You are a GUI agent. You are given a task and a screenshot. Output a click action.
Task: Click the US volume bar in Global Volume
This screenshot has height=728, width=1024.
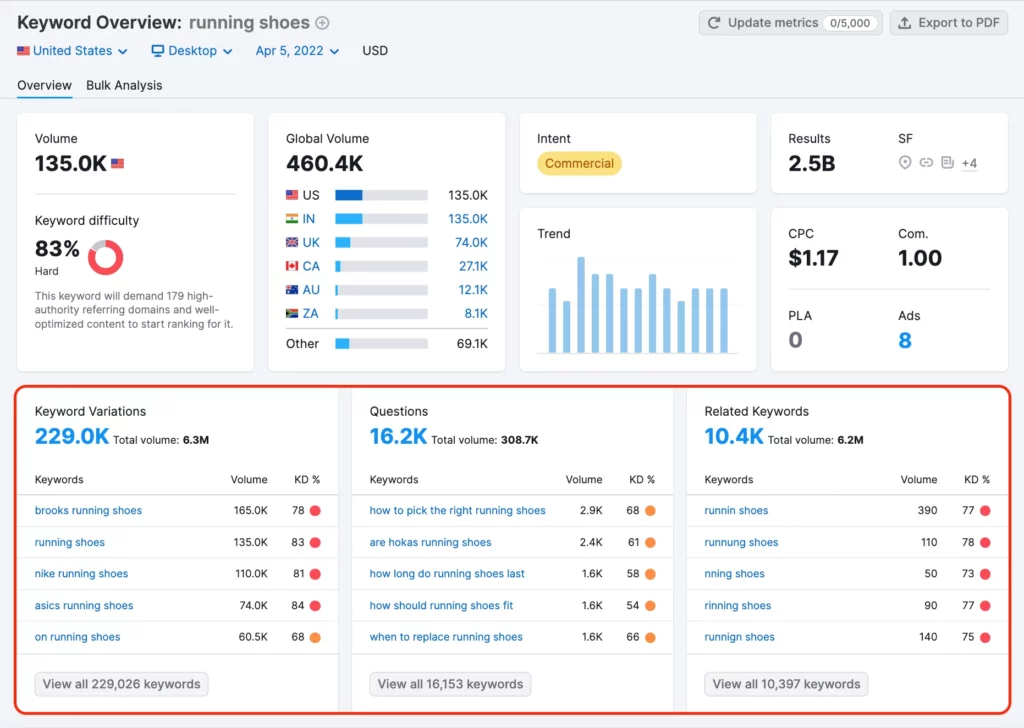click(x=381, y=195)
